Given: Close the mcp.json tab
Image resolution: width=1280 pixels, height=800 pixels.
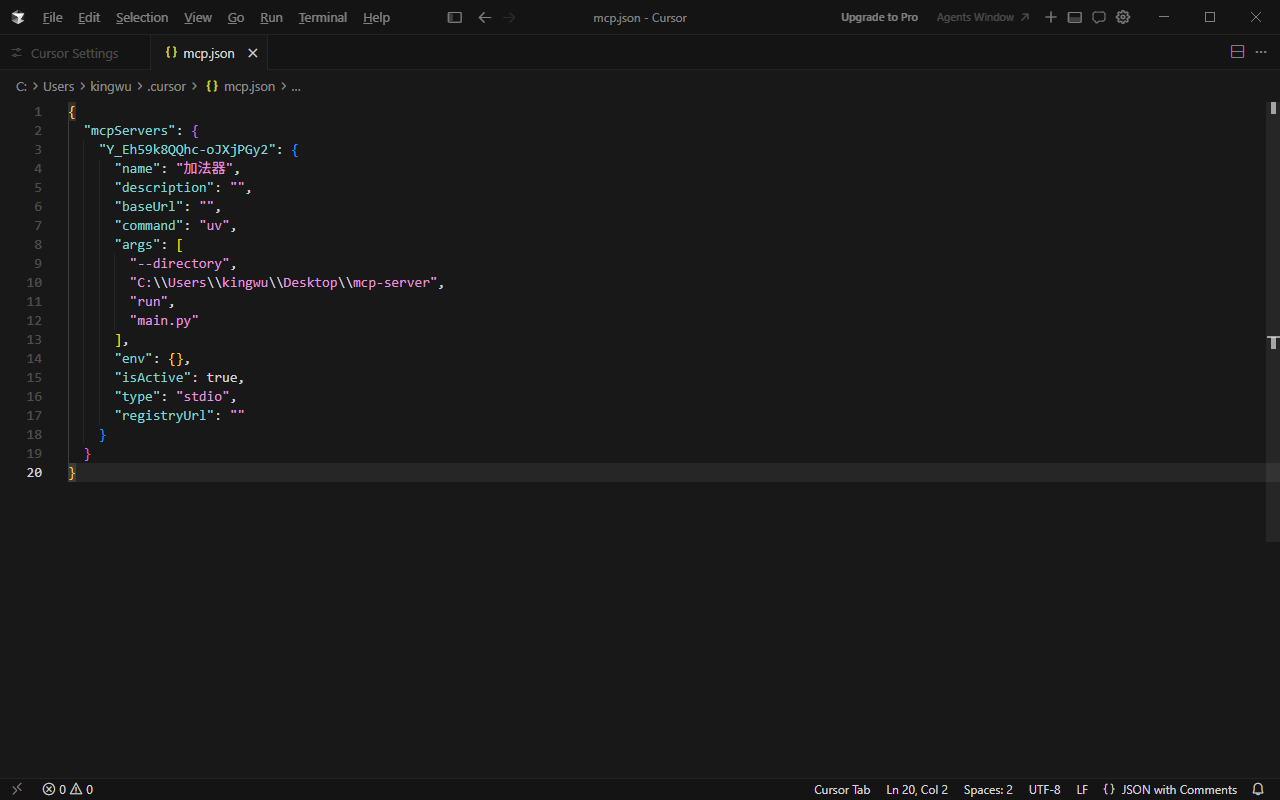Looking at the screenshot, I should coord(253,53).
